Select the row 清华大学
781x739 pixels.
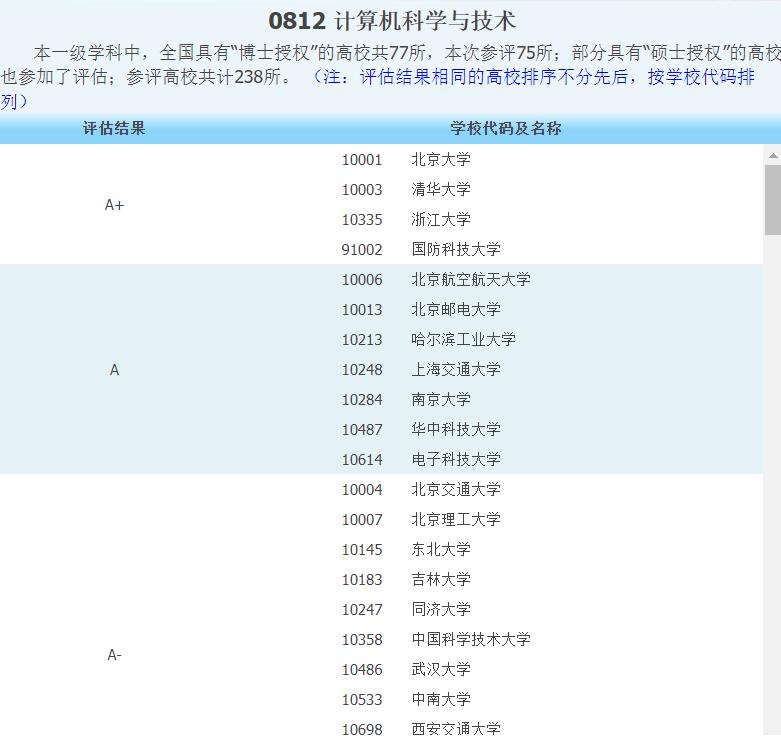tap(440, 189)
